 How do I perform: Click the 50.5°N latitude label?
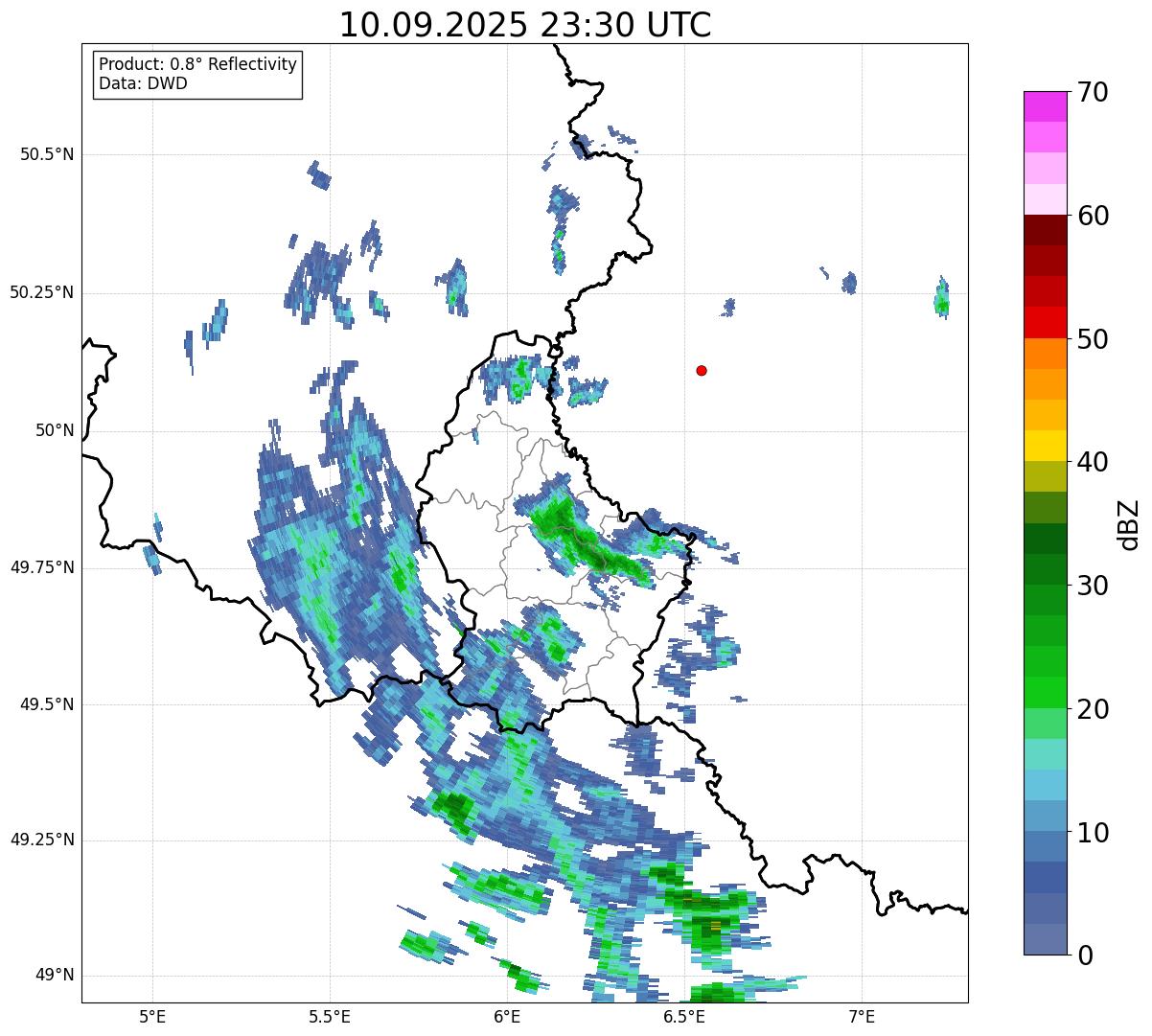47,154
